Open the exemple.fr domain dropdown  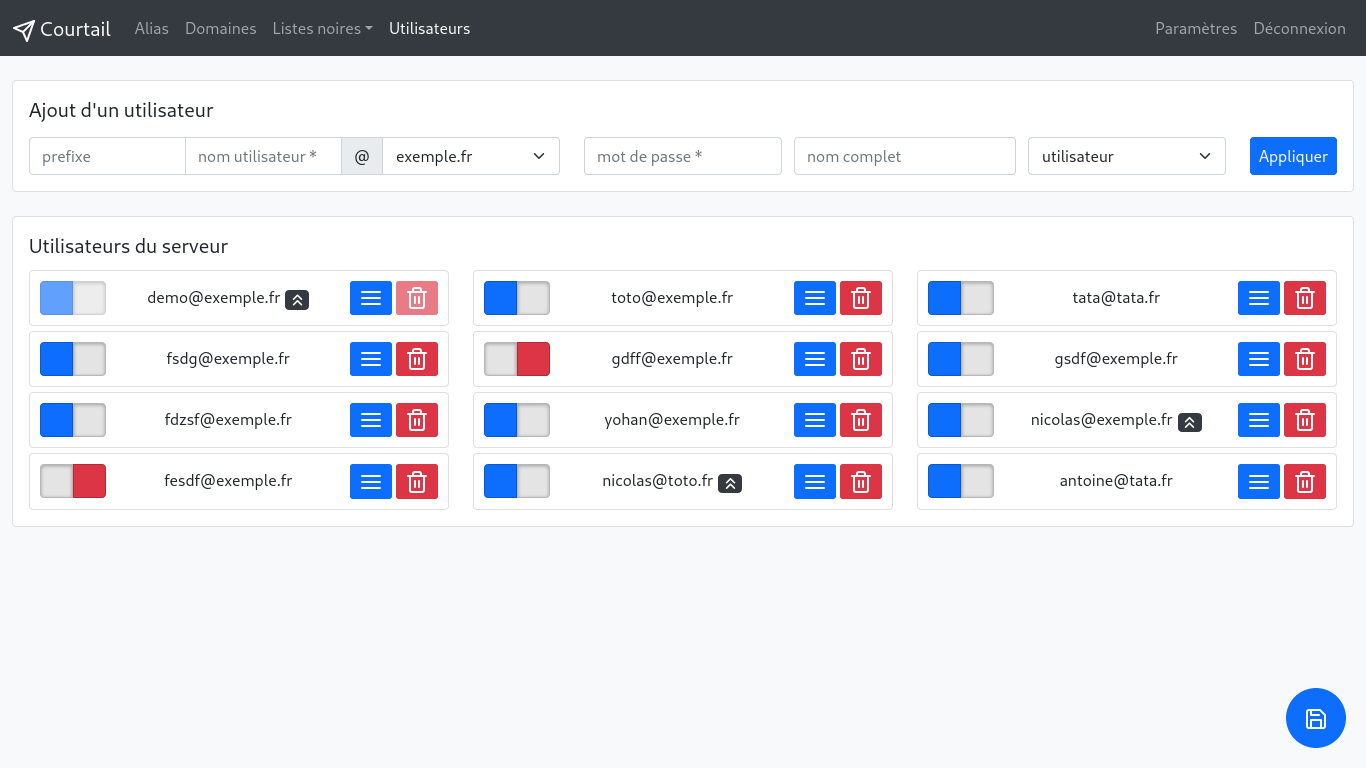coord(471,156)
